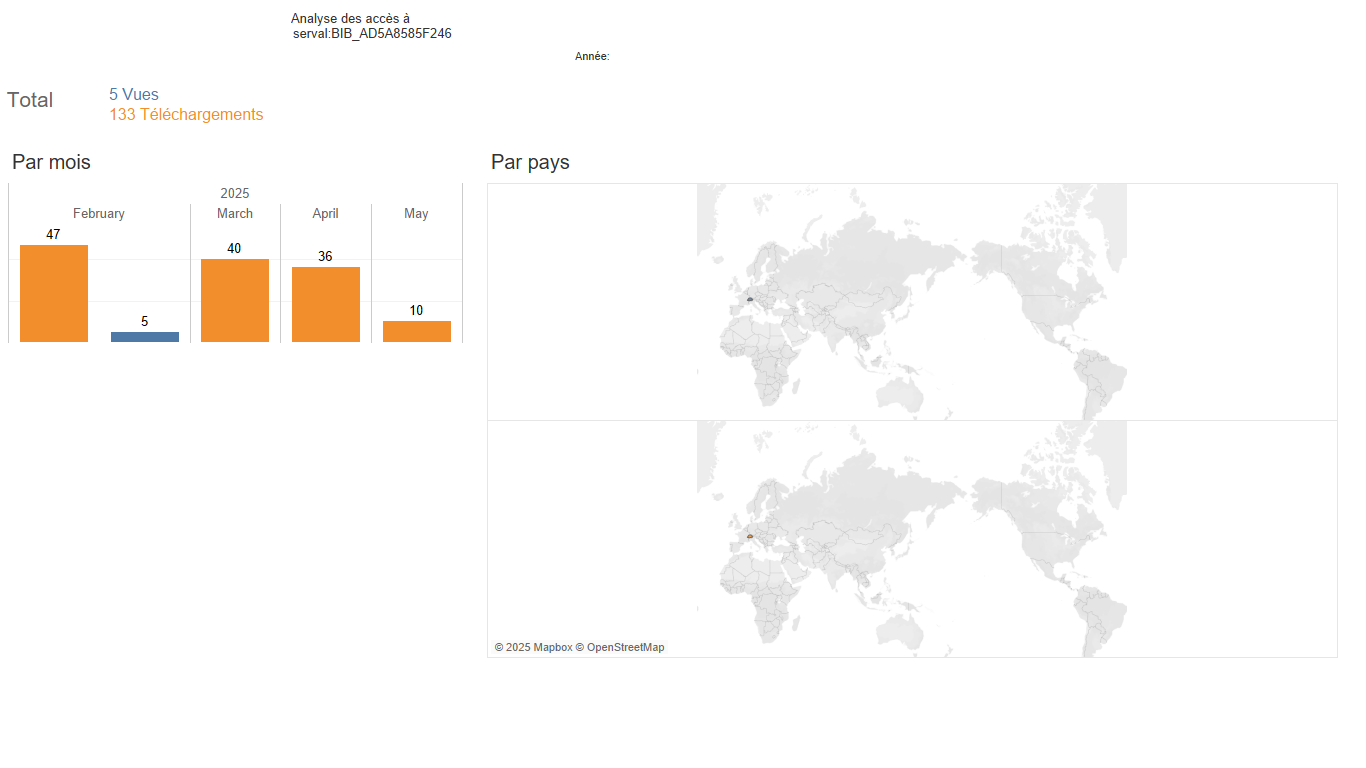Select the March orange bar labeled 40
This screenshot has height=768, width=1366.
[x=235, y=300]
